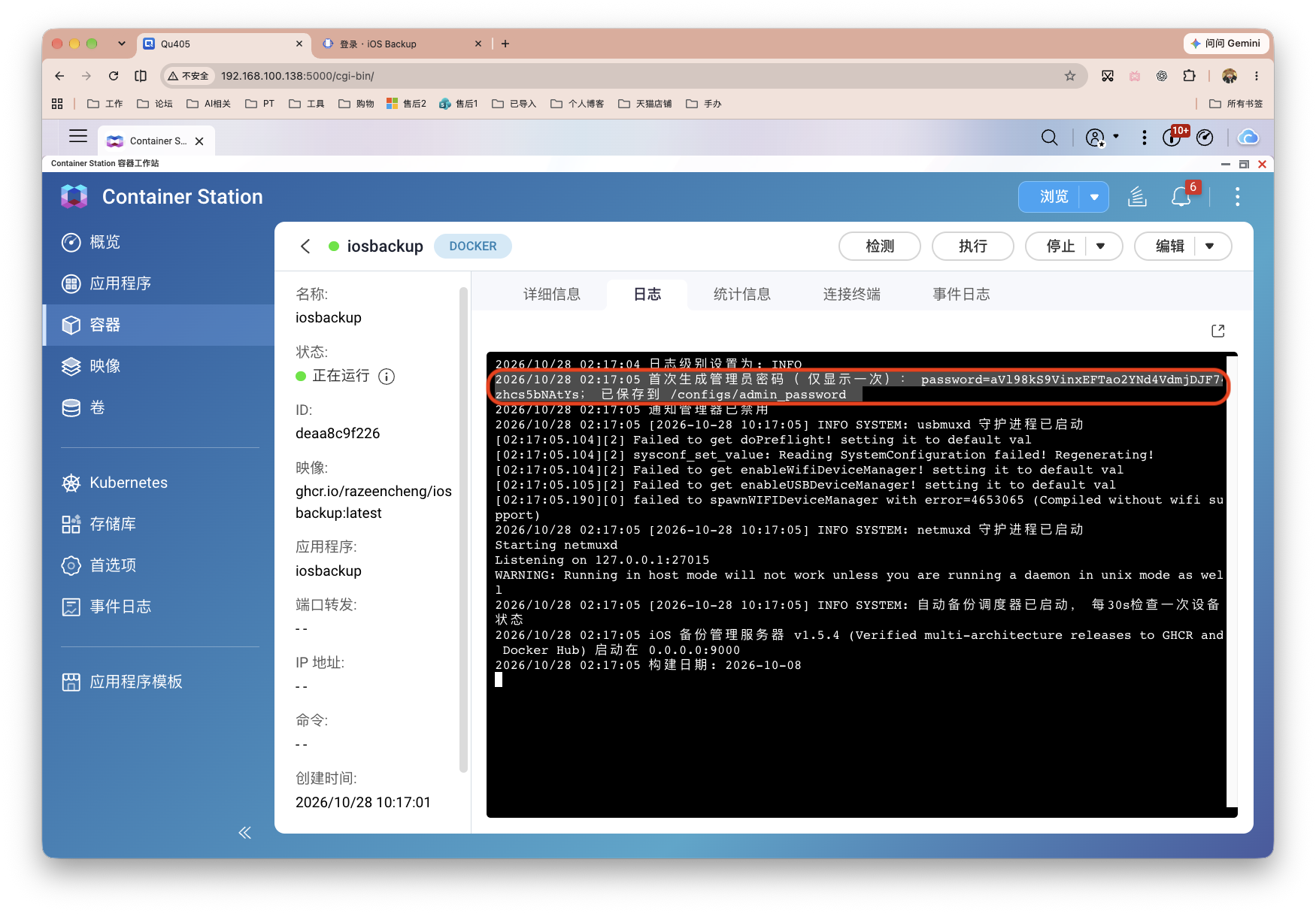The height and width of the screenshot is (914, 1316).
Task: Open the QTS user account dropdown
Action: (1102, 138)
